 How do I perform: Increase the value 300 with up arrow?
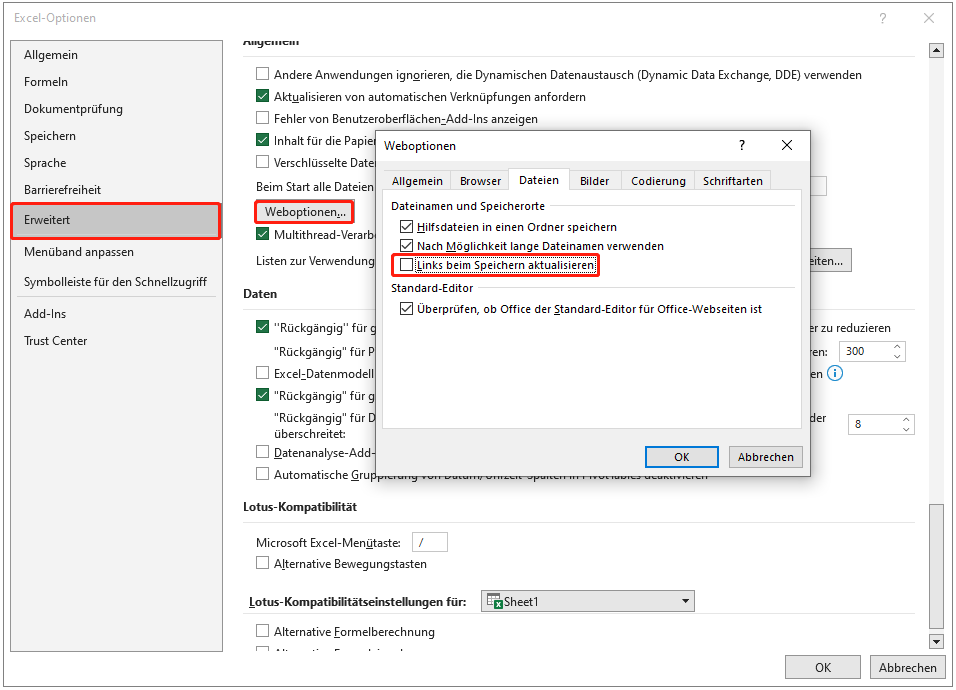[897, 347]
